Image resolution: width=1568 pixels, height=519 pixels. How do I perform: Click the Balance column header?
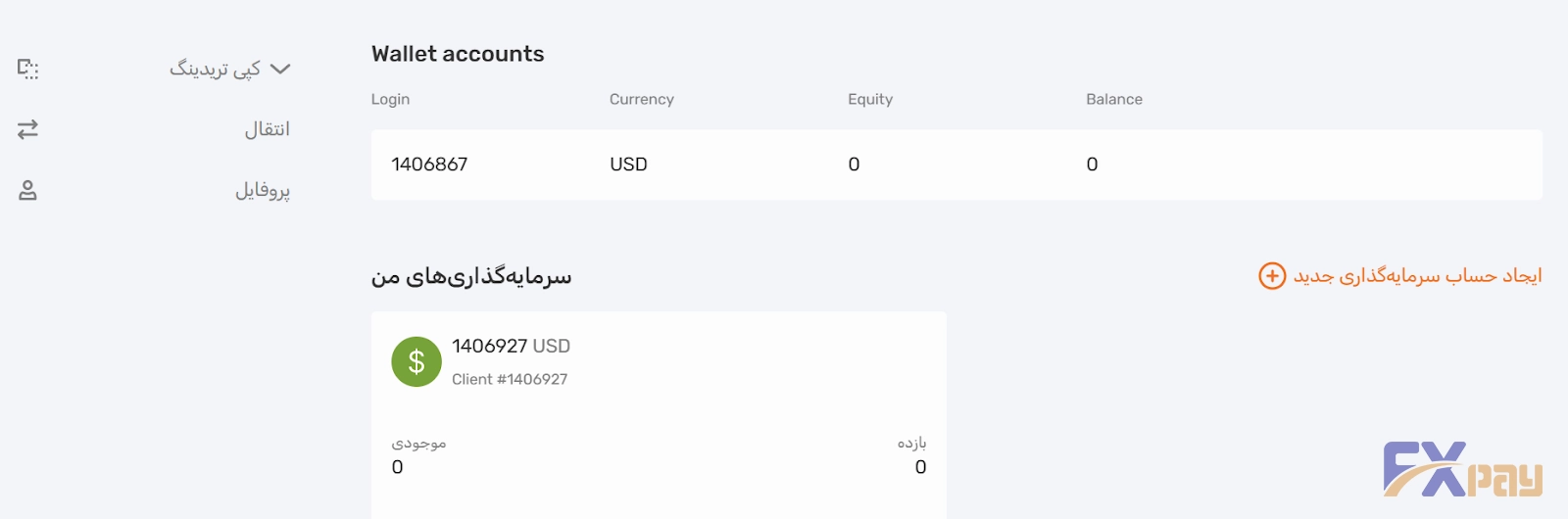pyautogui.click(x=1113, y=99)
